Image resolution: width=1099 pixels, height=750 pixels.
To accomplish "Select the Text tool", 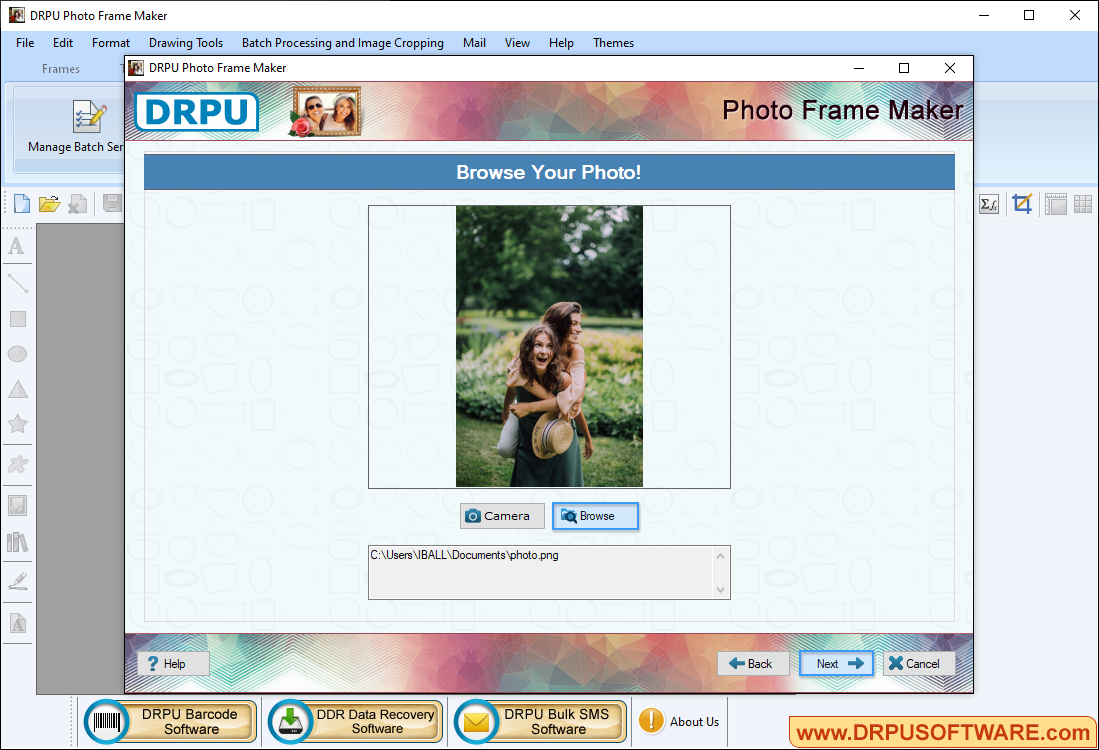I will (16, 247).
